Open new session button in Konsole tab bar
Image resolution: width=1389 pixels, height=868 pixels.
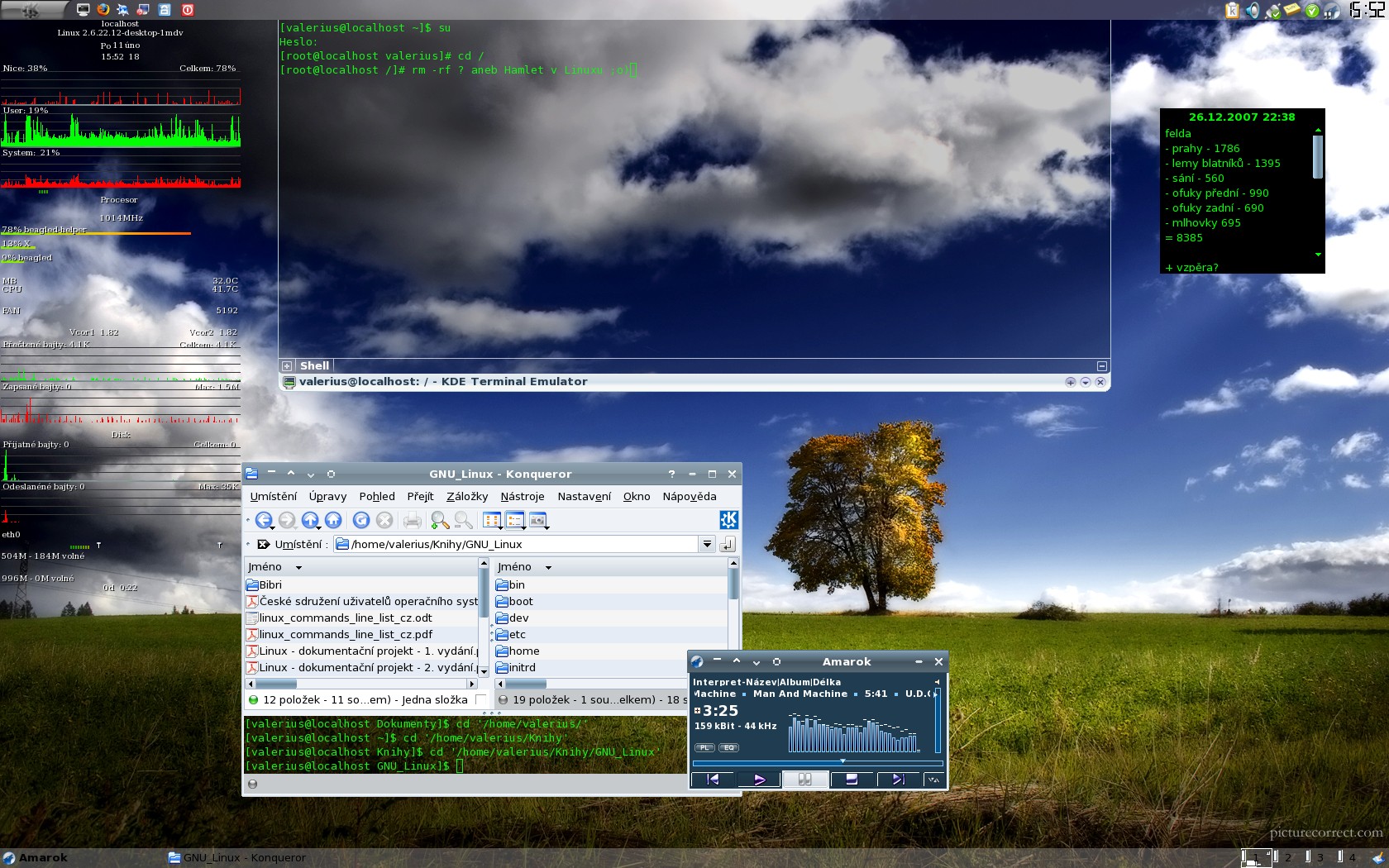(x=286, y=365)
